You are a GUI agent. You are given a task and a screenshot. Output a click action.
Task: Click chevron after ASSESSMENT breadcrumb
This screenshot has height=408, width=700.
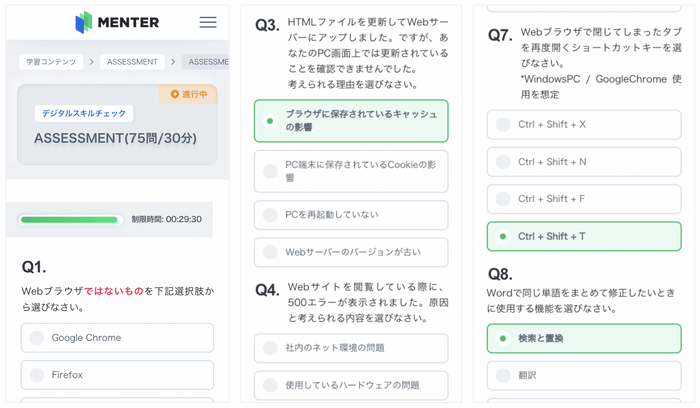[173, 62]
